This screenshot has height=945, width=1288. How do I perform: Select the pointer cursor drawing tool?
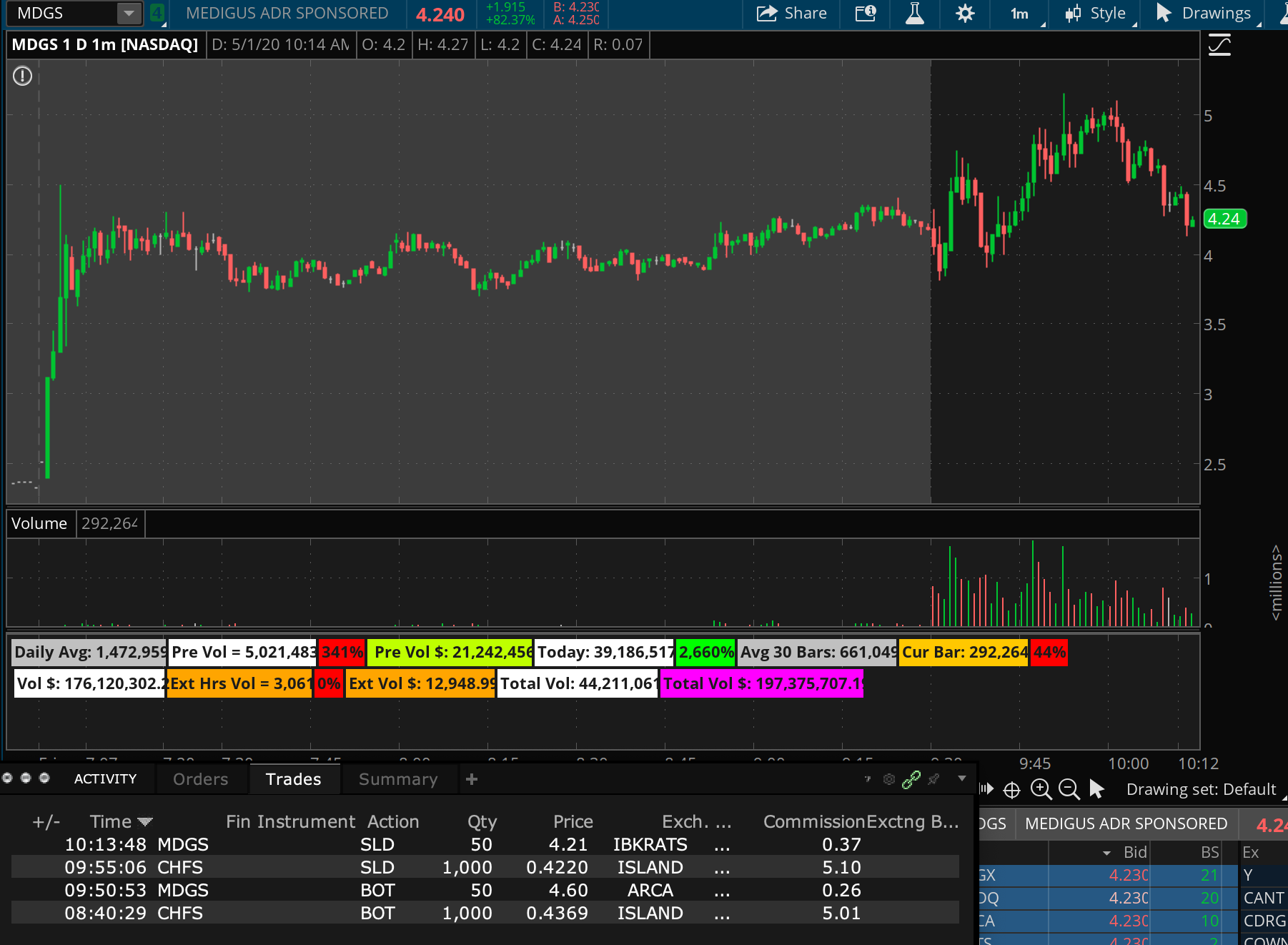click(x=1096, y=789)
